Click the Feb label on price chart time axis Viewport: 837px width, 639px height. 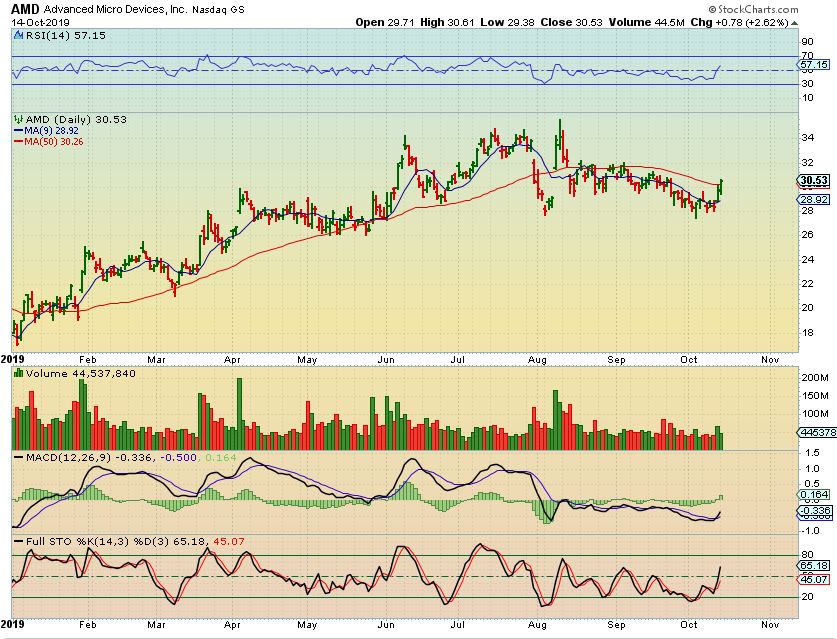click(87, 360)
